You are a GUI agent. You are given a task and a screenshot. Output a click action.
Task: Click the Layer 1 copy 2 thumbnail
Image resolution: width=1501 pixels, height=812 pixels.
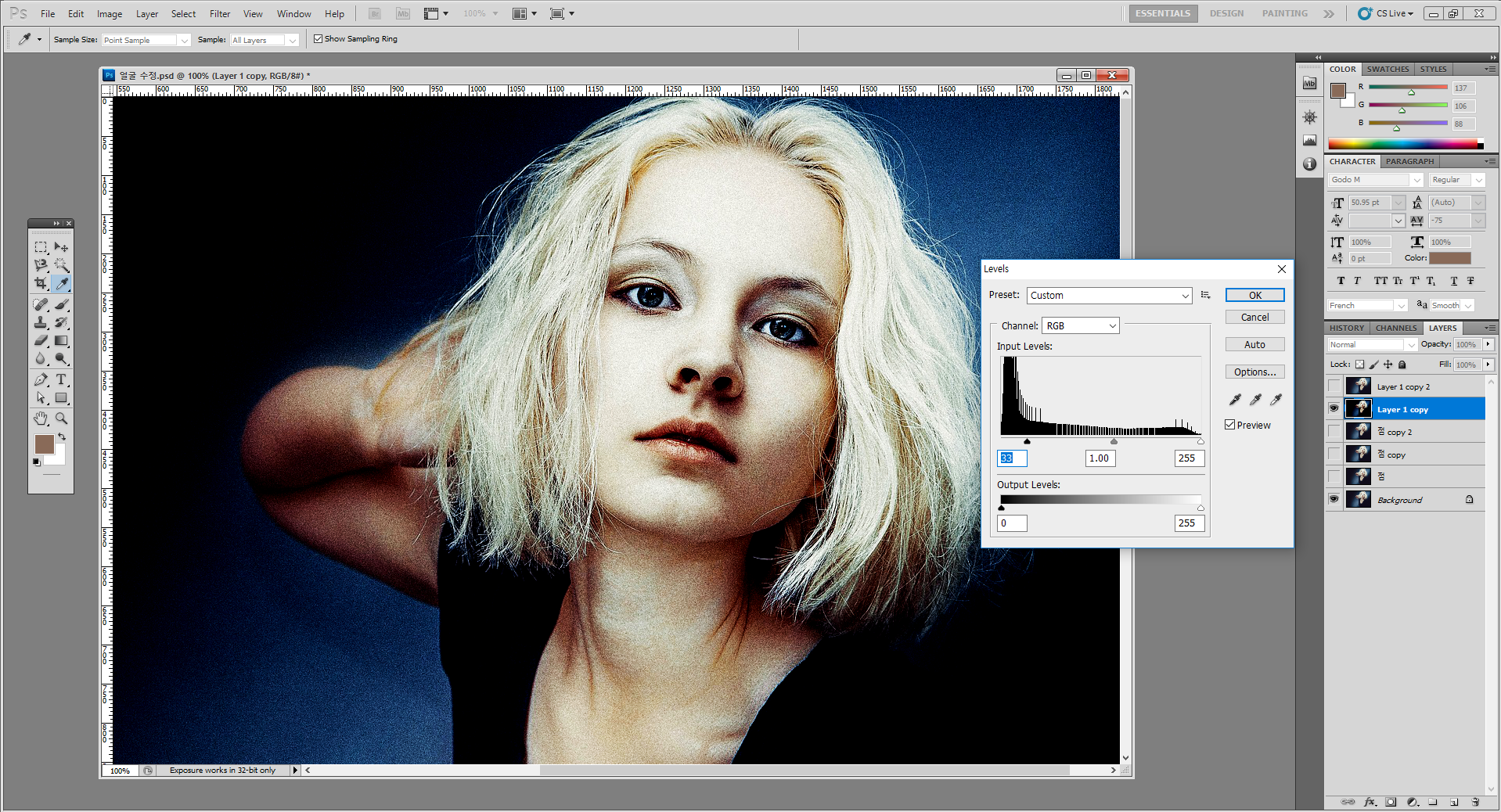point(1358,386)
